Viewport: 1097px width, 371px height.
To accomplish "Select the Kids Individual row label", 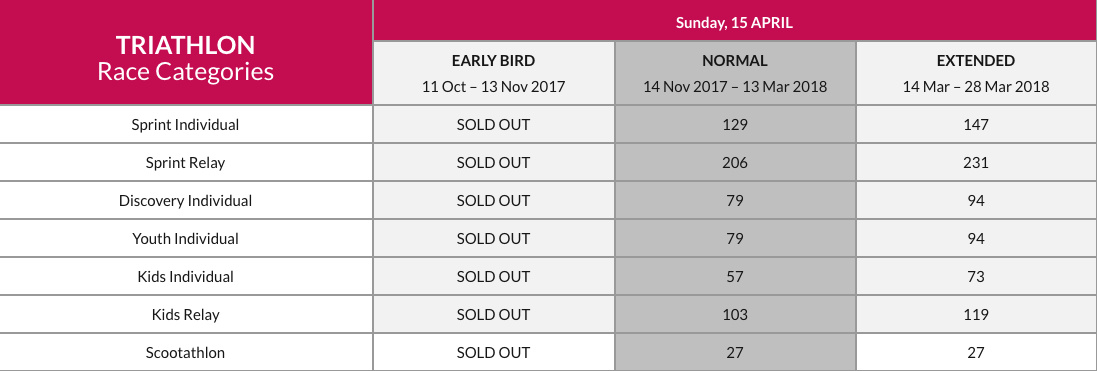I will point(185,276).
